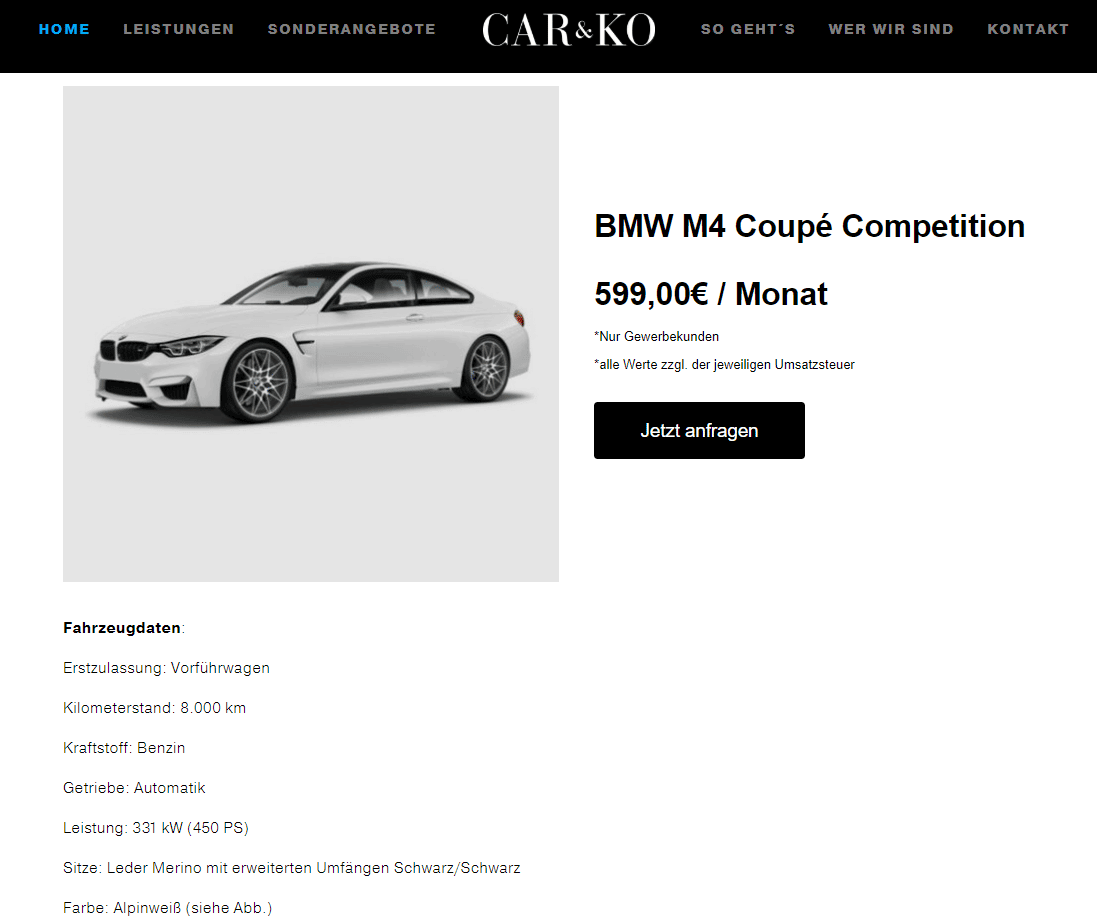Click the Jetzt anfragen button
This screenshot has width=1097, height=922.
699,430
